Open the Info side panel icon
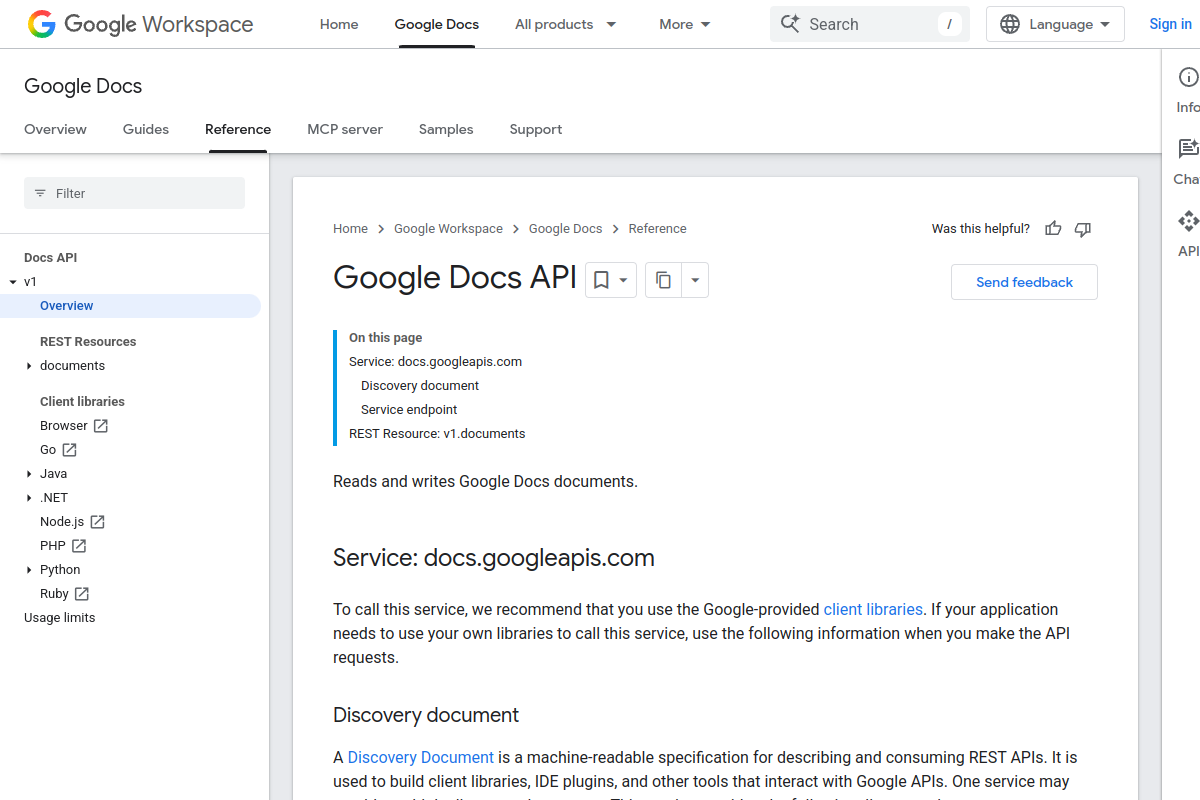Screen dimensions: 1200x800 [x=1188, y=77]
